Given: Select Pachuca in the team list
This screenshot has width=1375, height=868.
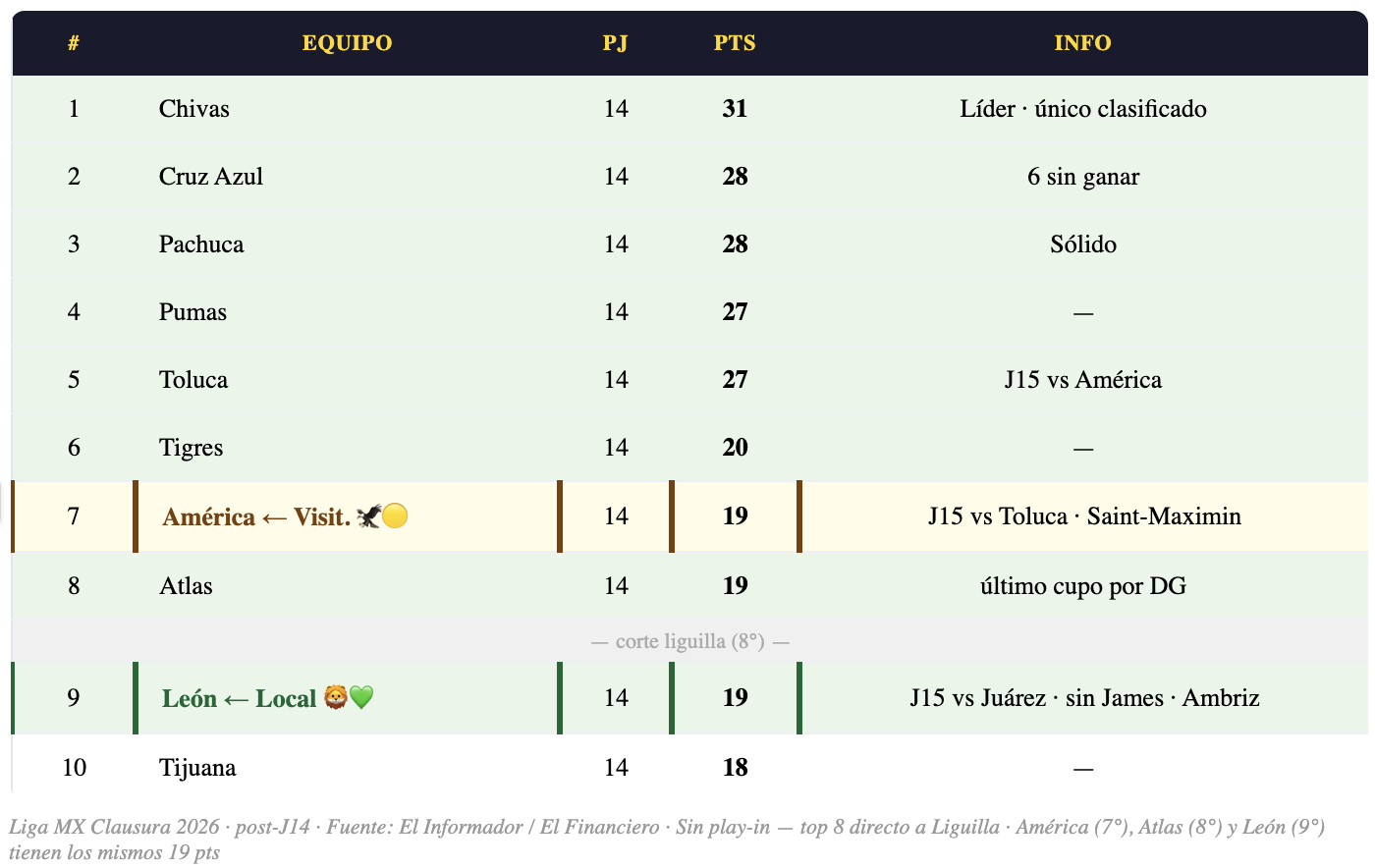Looking at the screenshot, I should tap(201, 244).
